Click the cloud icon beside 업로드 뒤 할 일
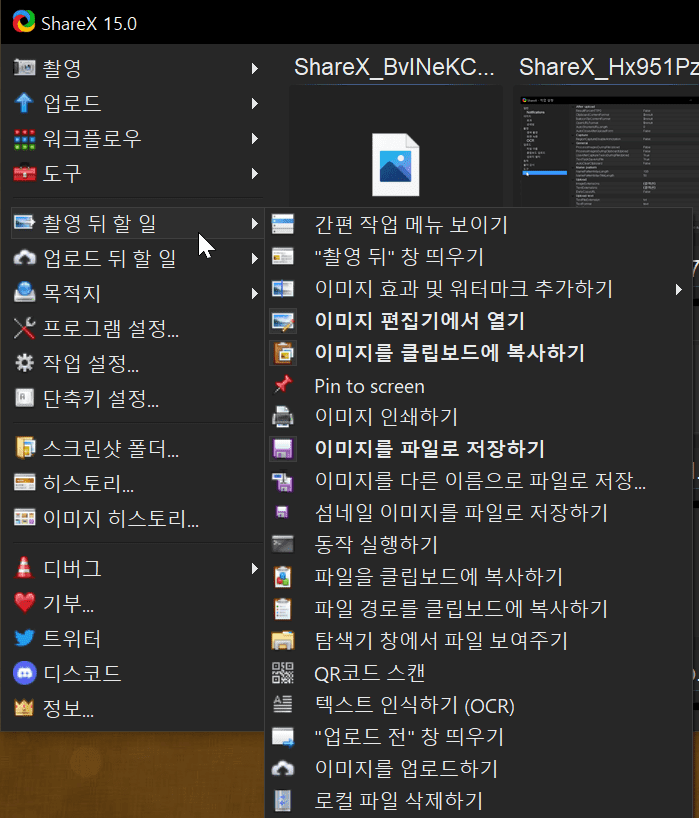This screenshot has height=818, width=699. 24,258
